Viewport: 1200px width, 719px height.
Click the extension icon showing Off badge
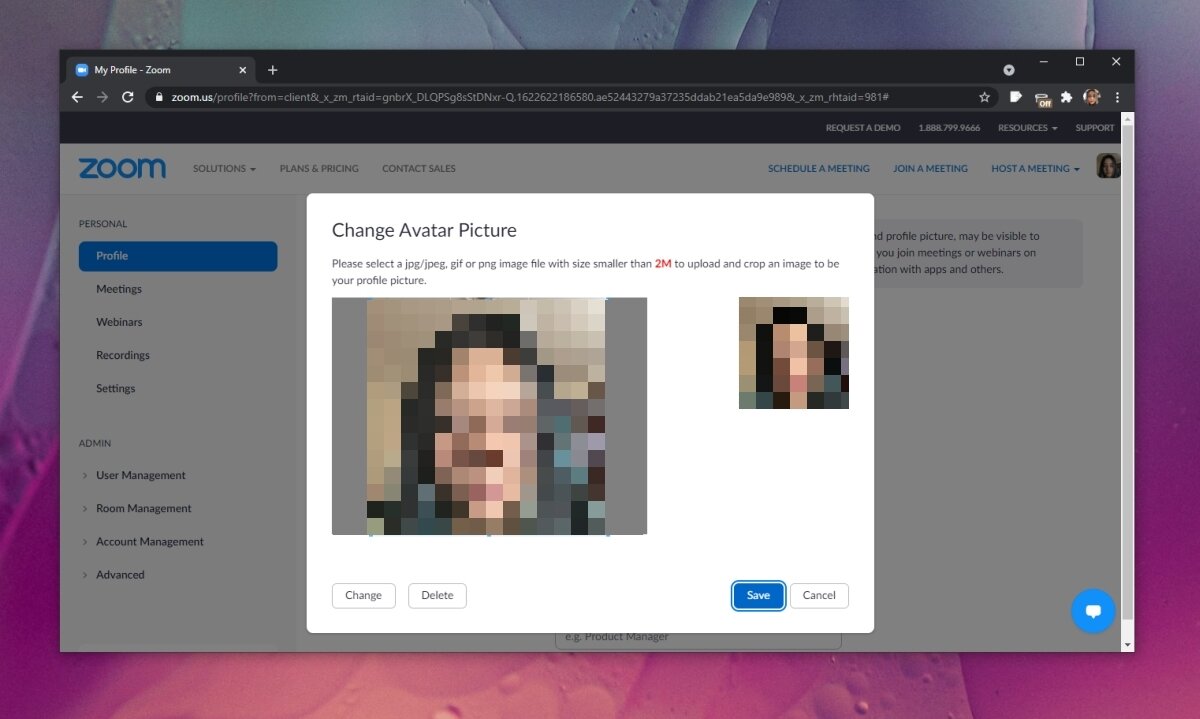click(x=1044, y=97)
